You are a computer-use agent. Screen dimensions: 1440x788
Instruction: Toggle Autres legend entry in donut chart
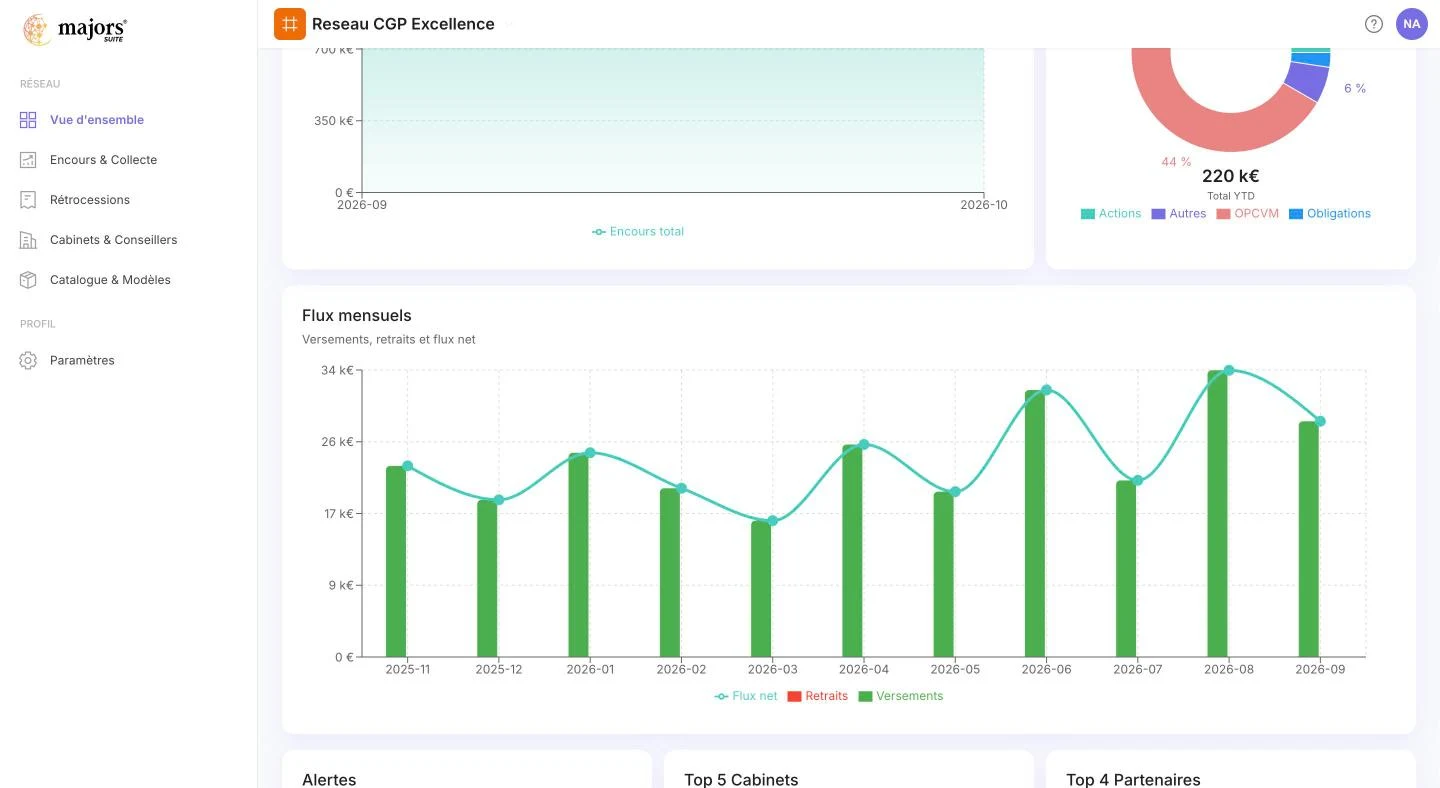1179,214
